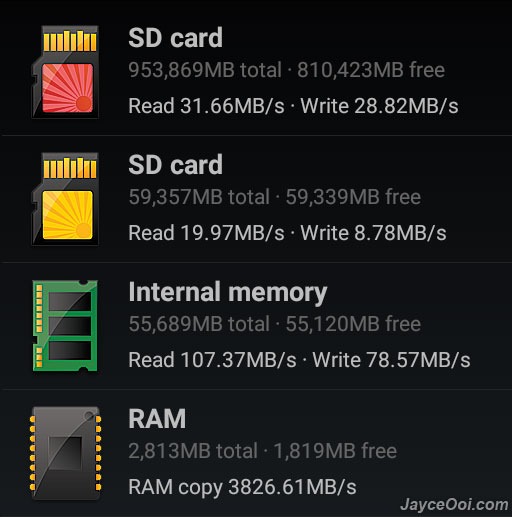Click Write 28.82MB/s speed result
This screenshot has width=512, height=517.
coord(379,106)
